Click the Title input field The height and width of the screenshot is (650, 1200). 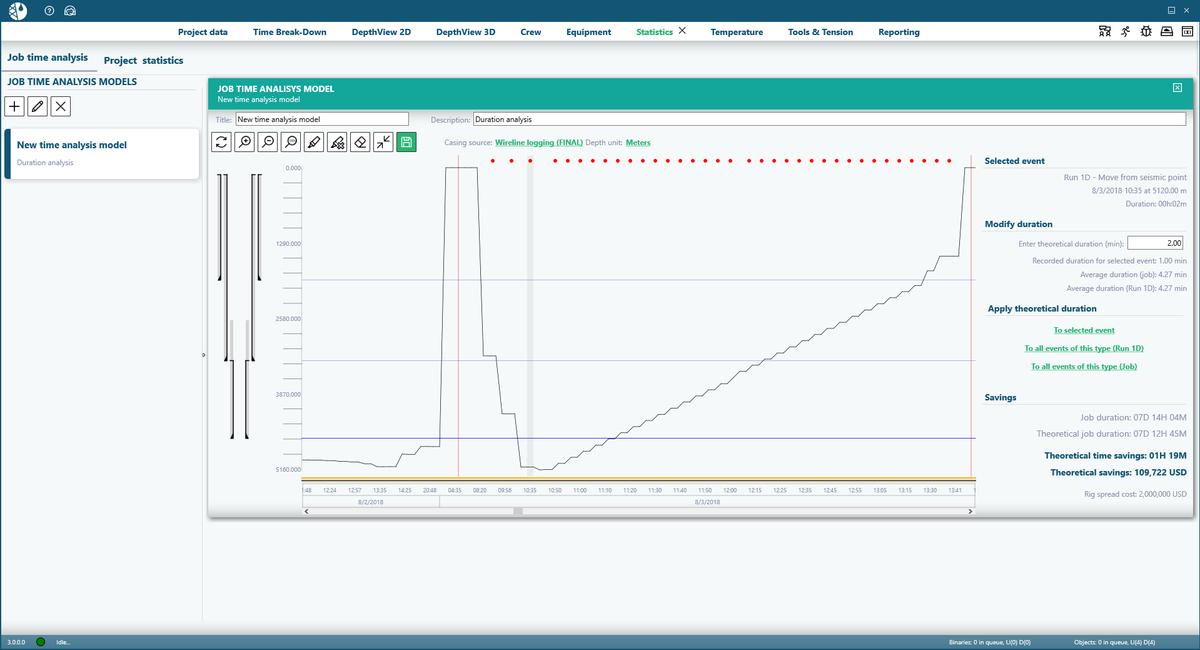[x=322, y=119]
